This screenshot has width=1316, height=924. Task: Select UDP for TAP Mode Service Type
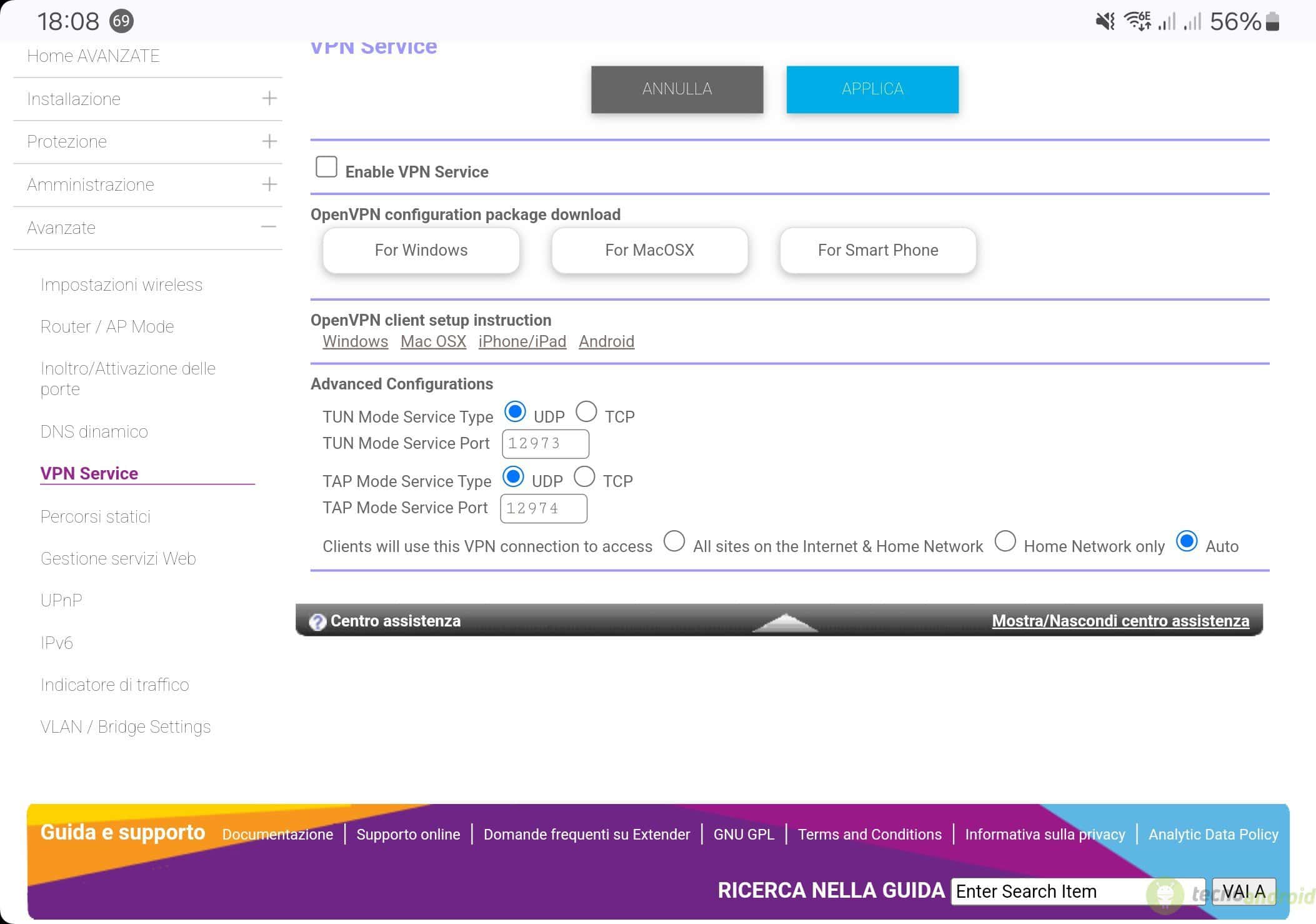513,477
